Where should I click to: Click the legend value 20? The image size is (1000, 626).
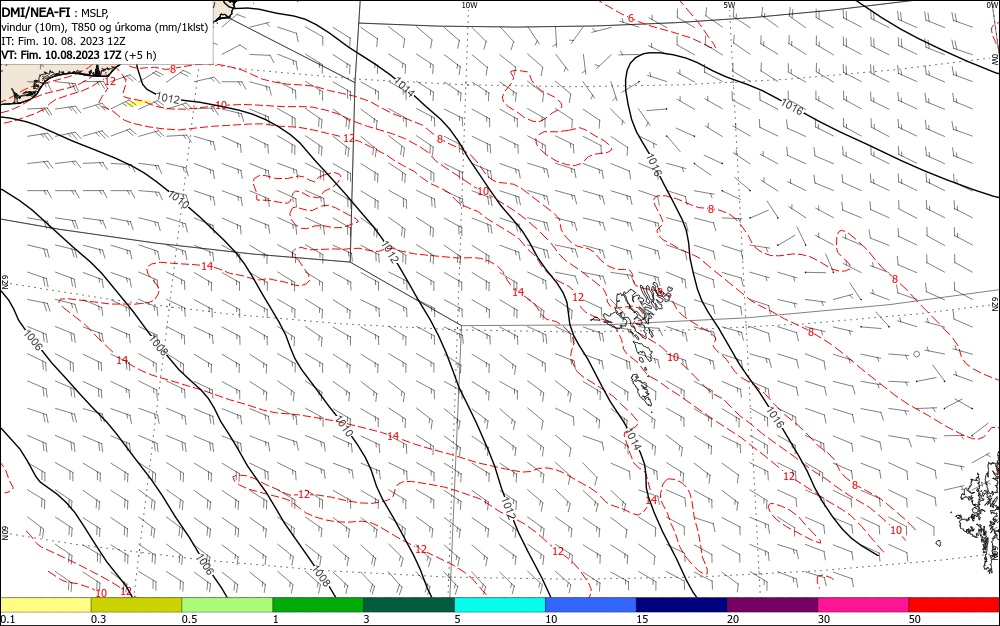click(733, 619)
